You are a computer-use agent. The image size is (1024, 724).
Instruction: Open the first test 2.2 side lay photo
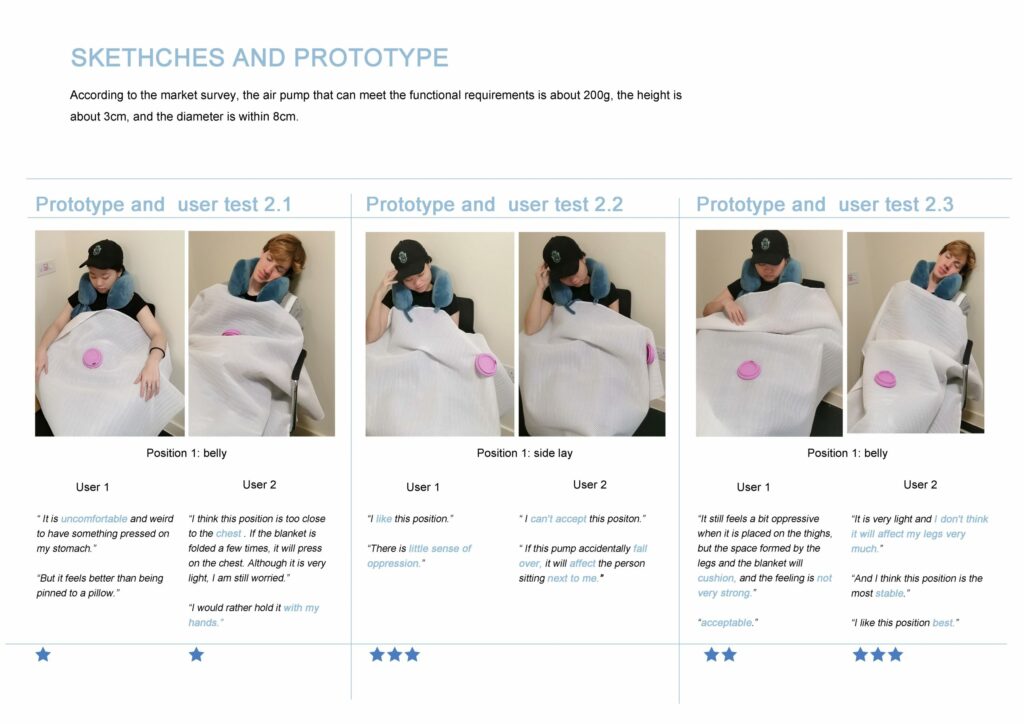440,334
